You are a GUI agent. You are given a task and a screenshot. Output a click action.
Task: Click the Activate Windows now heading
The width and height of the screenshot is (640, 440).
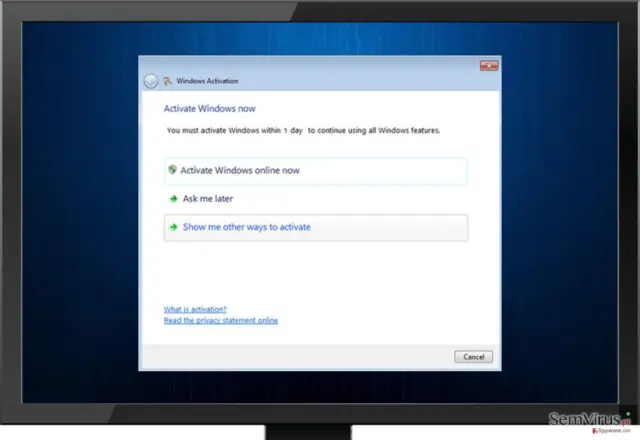click(x=209, y=109)
